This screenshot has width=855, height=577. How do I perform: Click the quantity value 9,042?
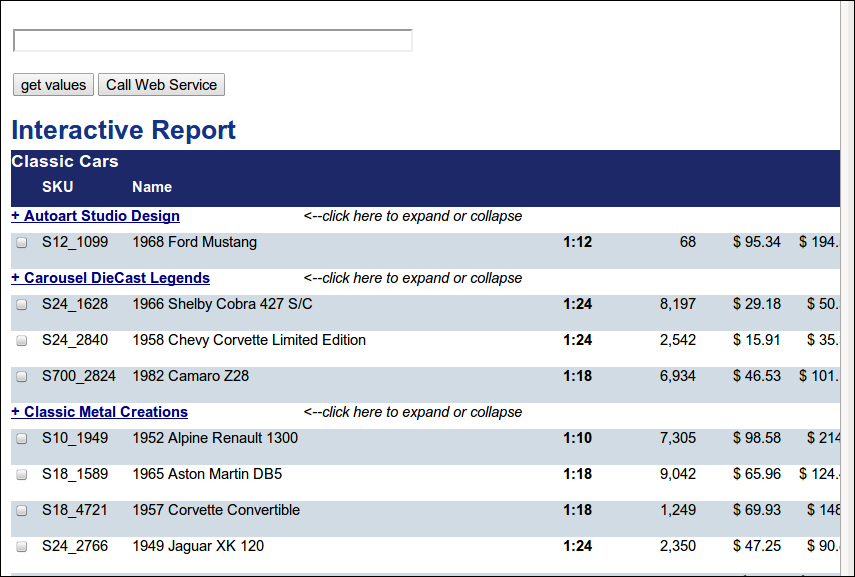(678, 474)
